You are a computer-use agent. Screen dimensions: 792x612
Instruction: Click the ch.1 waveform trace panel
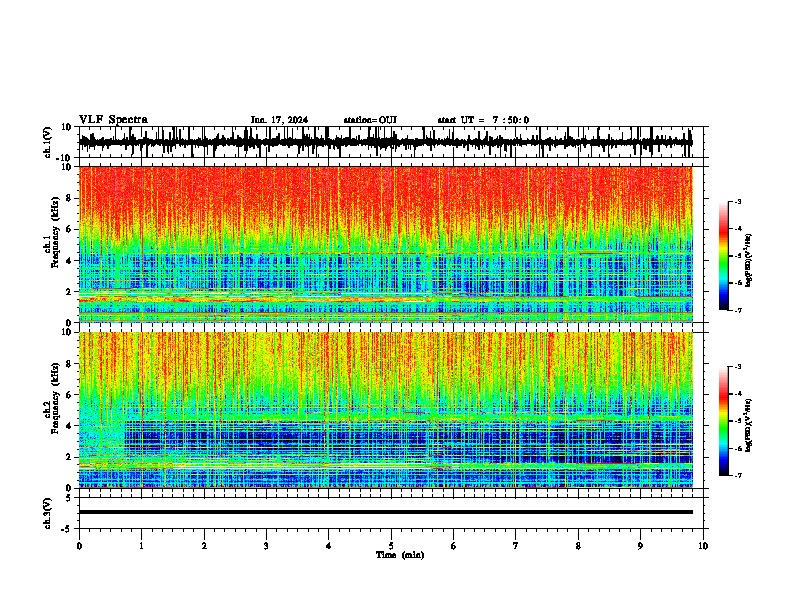391,142
